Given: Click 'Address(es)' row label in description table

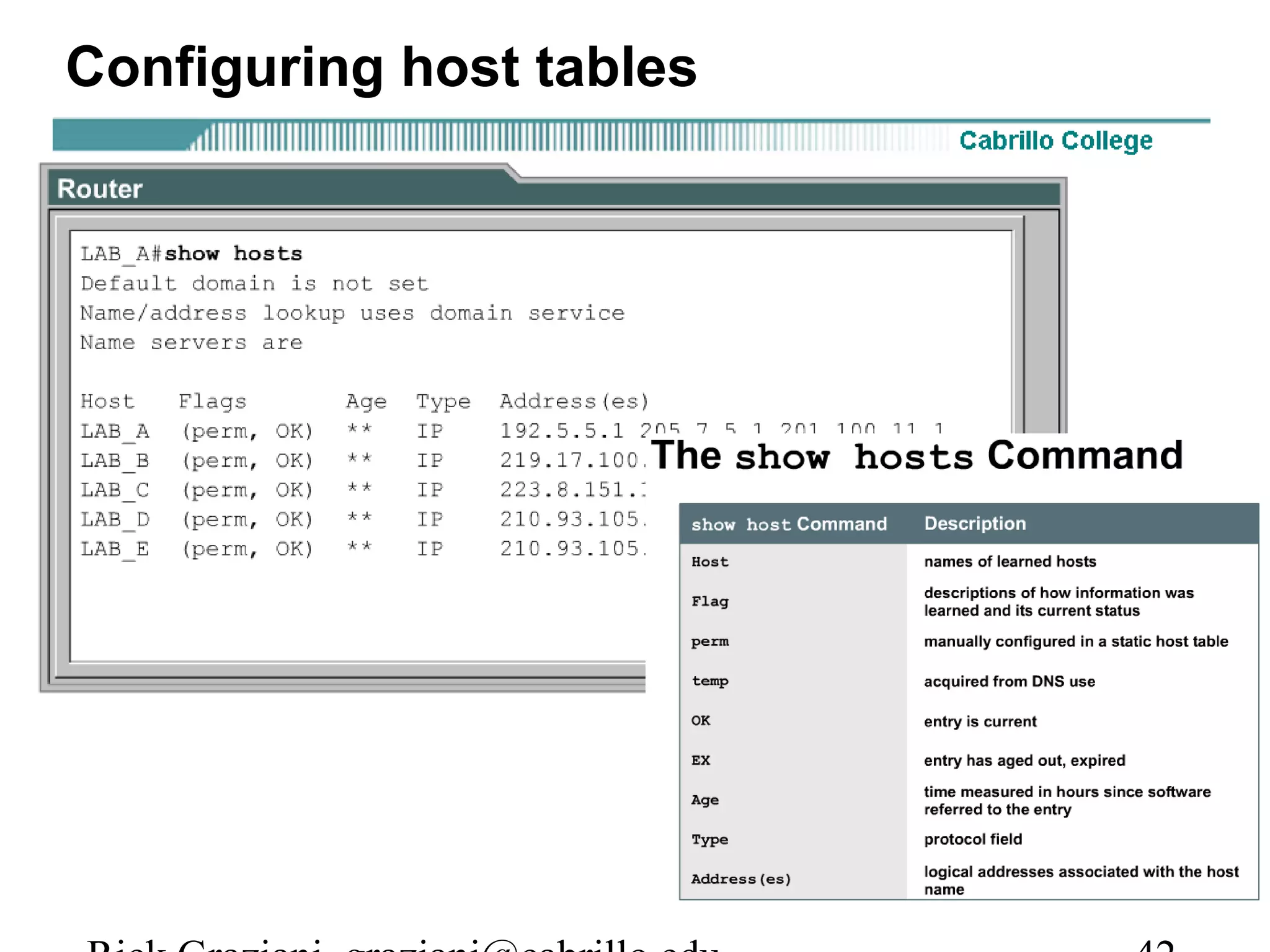Looking at the screenshot, I should pyautogui.click(x=741, y=879).
